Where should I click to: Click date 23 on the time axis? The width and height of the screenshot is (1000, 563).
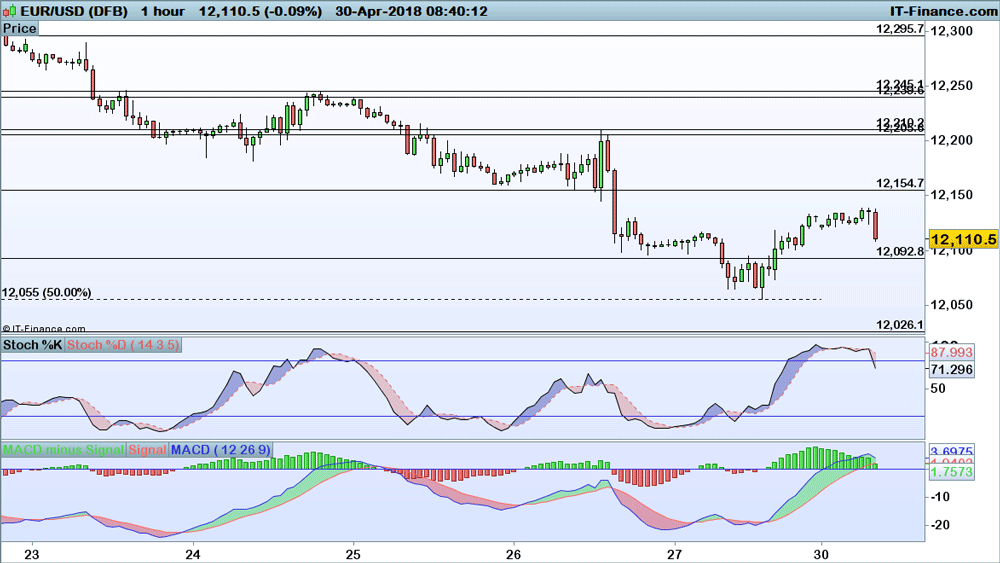31,553
